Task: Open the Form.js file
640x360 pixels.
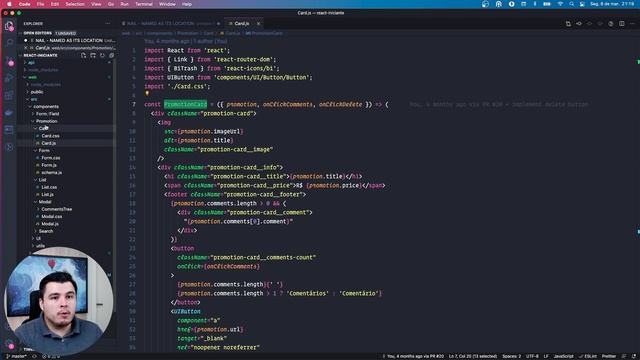Action: click(x=49, y=165)
